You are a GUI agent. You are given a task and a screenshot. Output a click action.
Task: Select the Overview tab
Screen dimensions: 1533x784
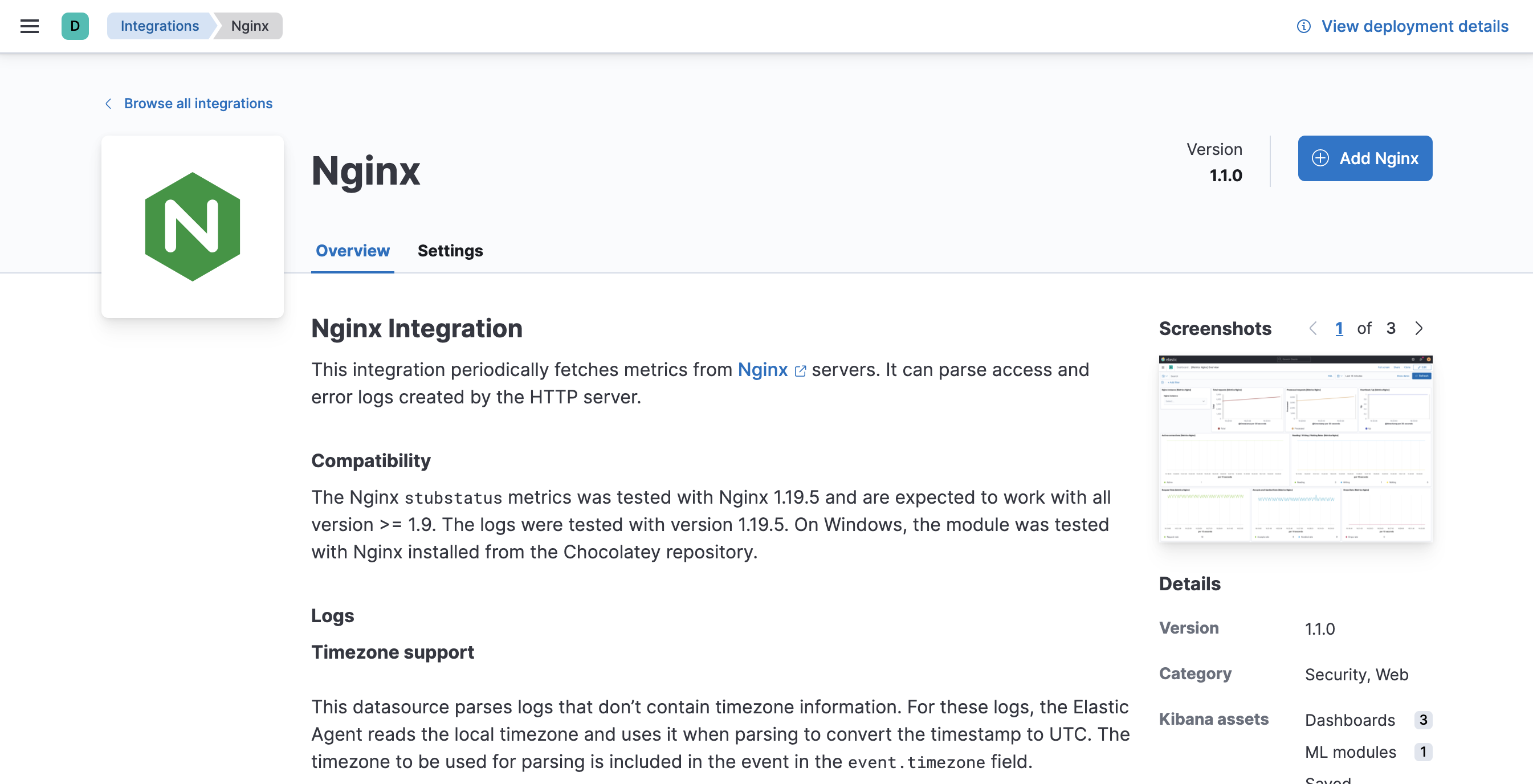pyautogui.click(x=352, y=251)
